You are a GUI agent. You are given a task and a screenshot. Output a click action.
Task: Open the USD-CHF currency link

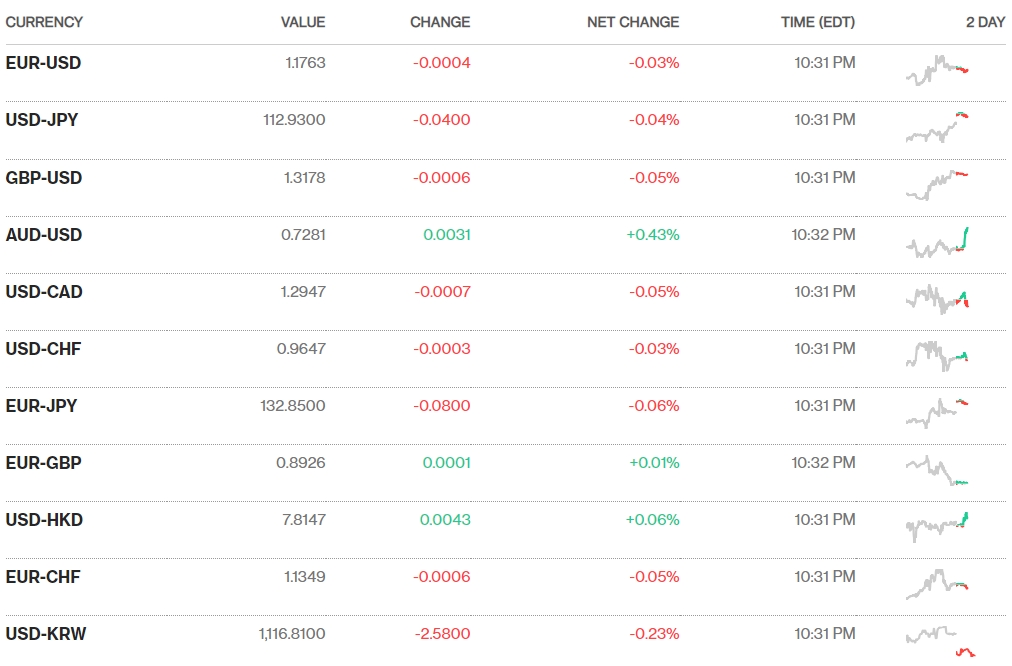tap(43, 349)
